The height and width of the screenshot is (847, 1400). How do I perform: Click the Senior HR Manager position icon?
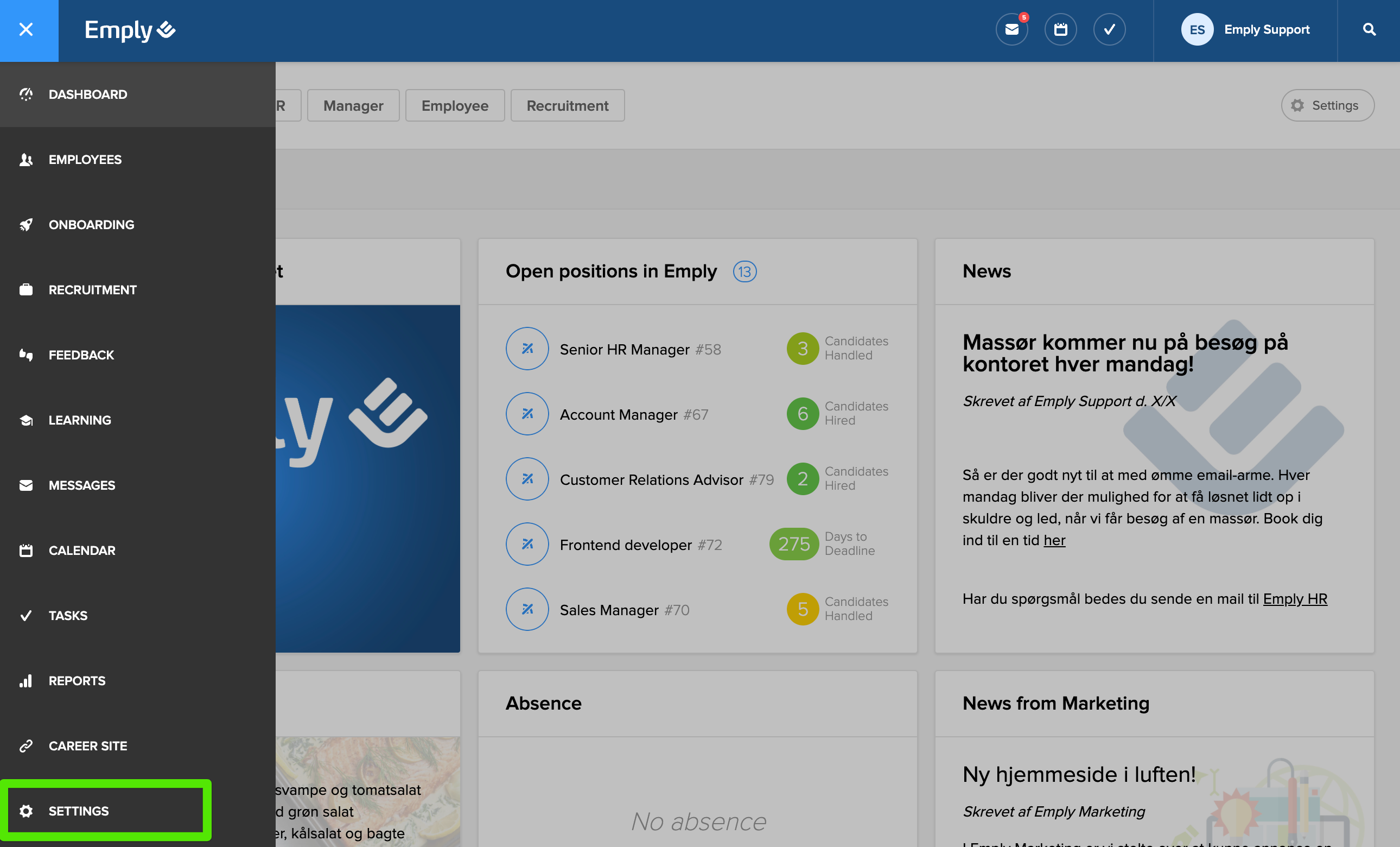point(527,349)
